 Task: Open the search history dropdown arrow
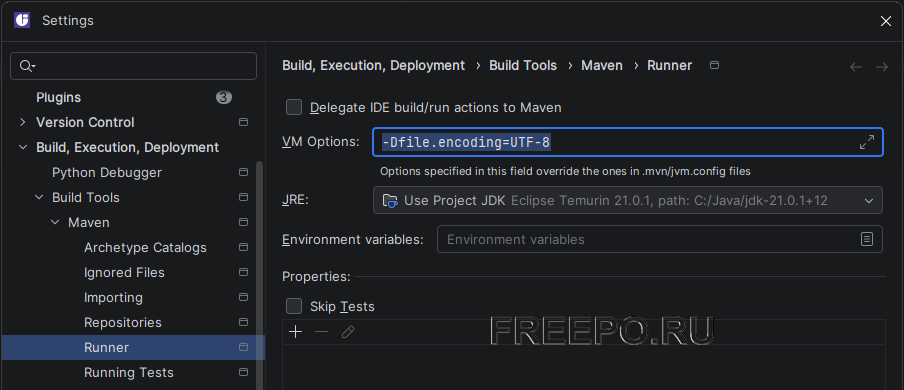[x=33, y=67]
